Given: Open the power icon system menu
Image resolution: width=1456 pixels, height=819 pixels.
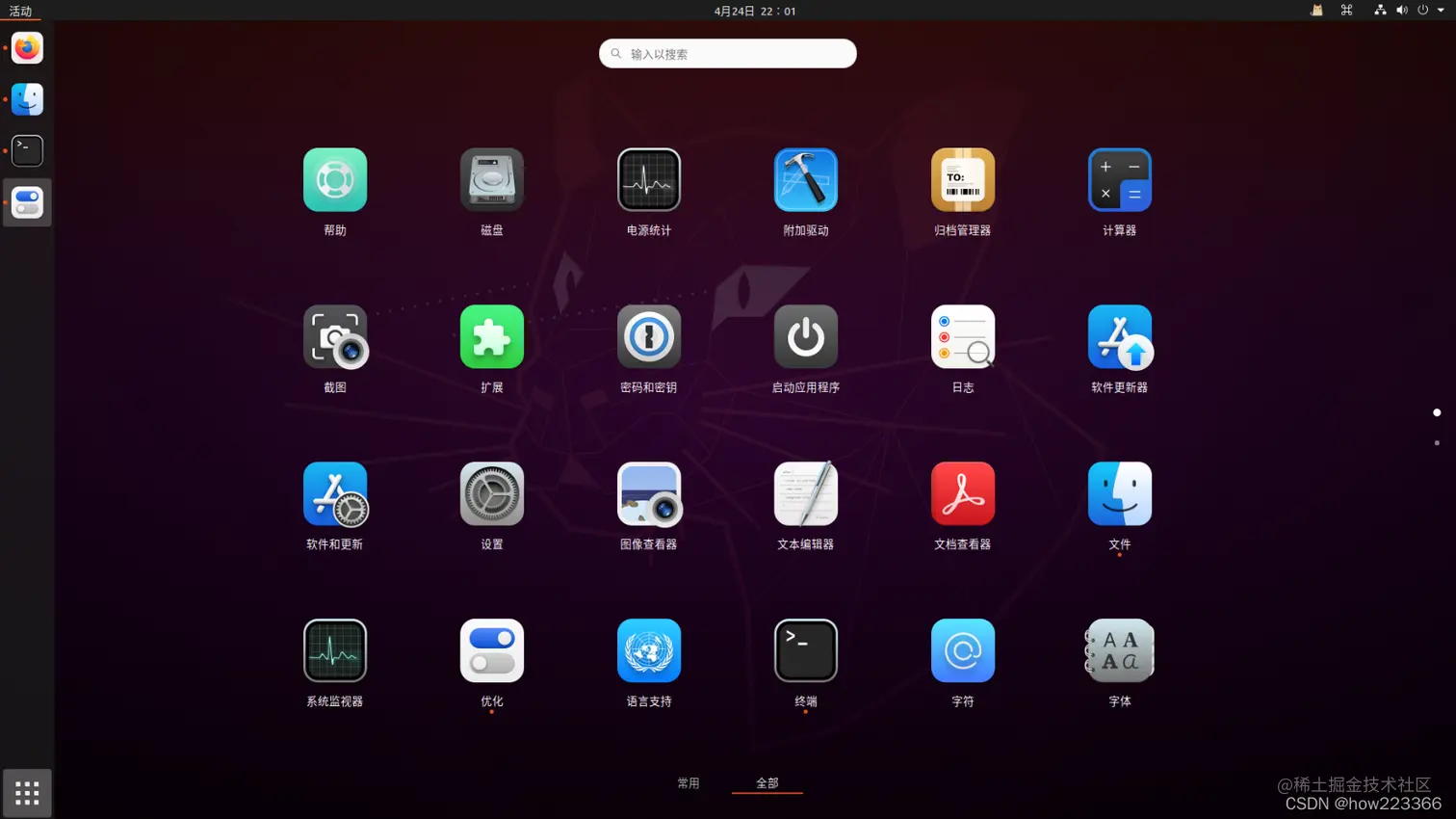Looking at the screenshot, I should 1422,11.
